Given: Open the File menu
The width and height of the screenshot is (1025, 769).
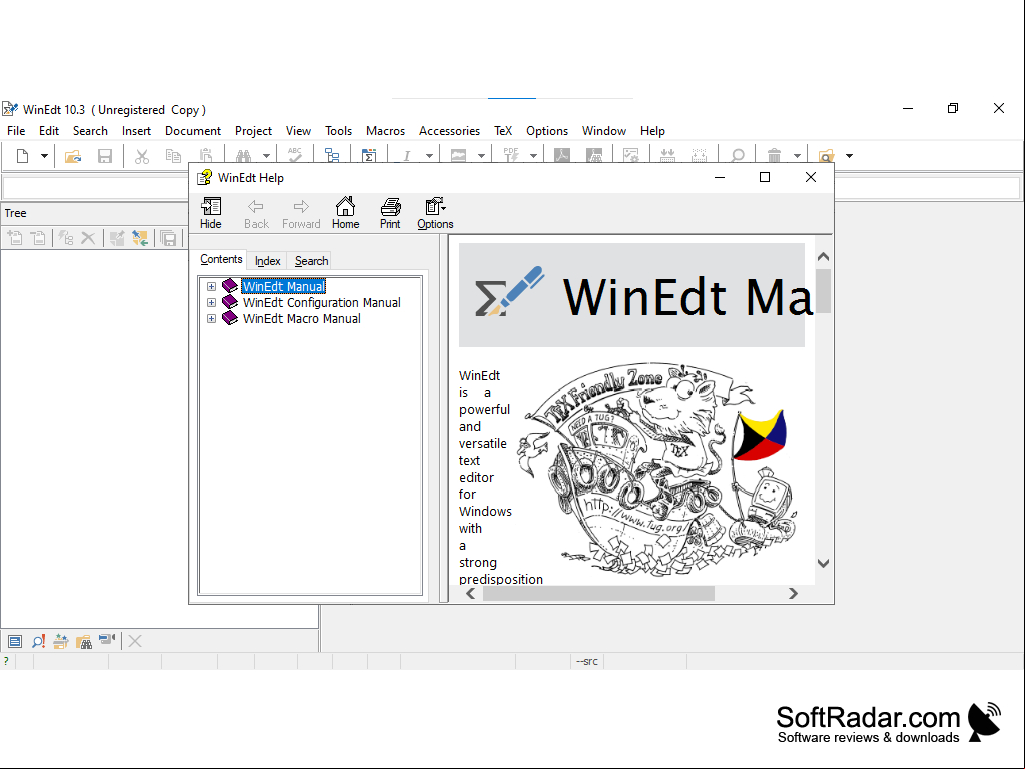Looking at the screenshot, I should coord(16,131).
